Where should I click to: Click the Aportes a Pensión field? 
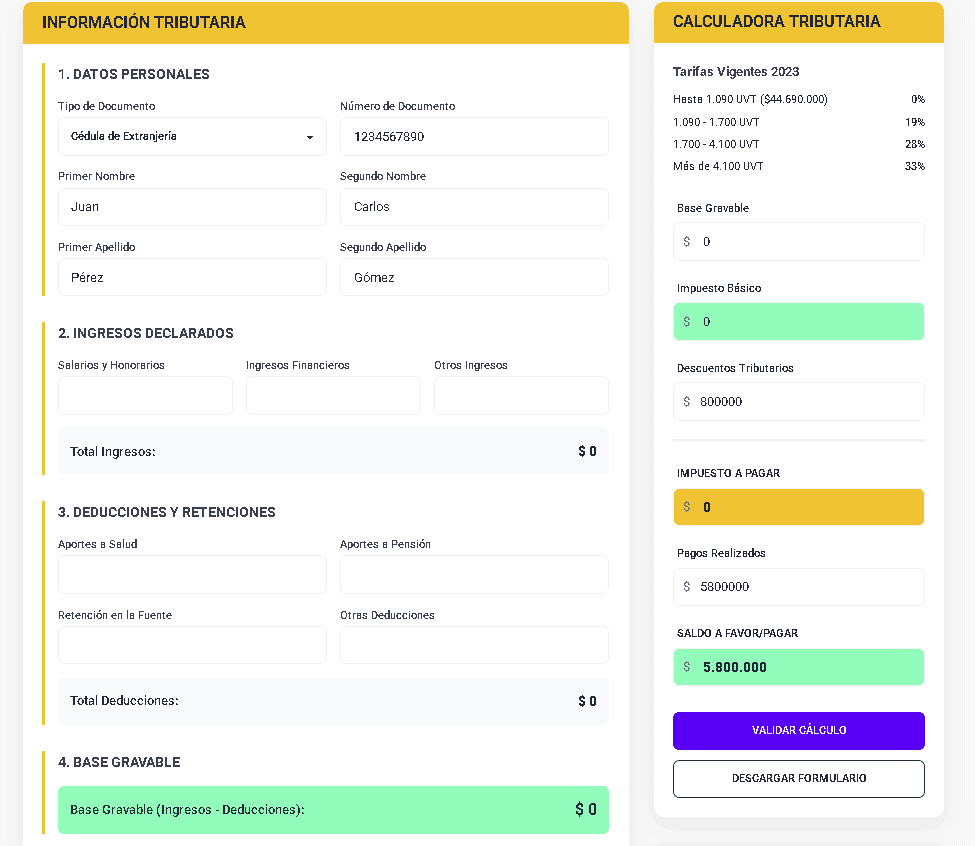pyautogui.click(x=474, y=575)
